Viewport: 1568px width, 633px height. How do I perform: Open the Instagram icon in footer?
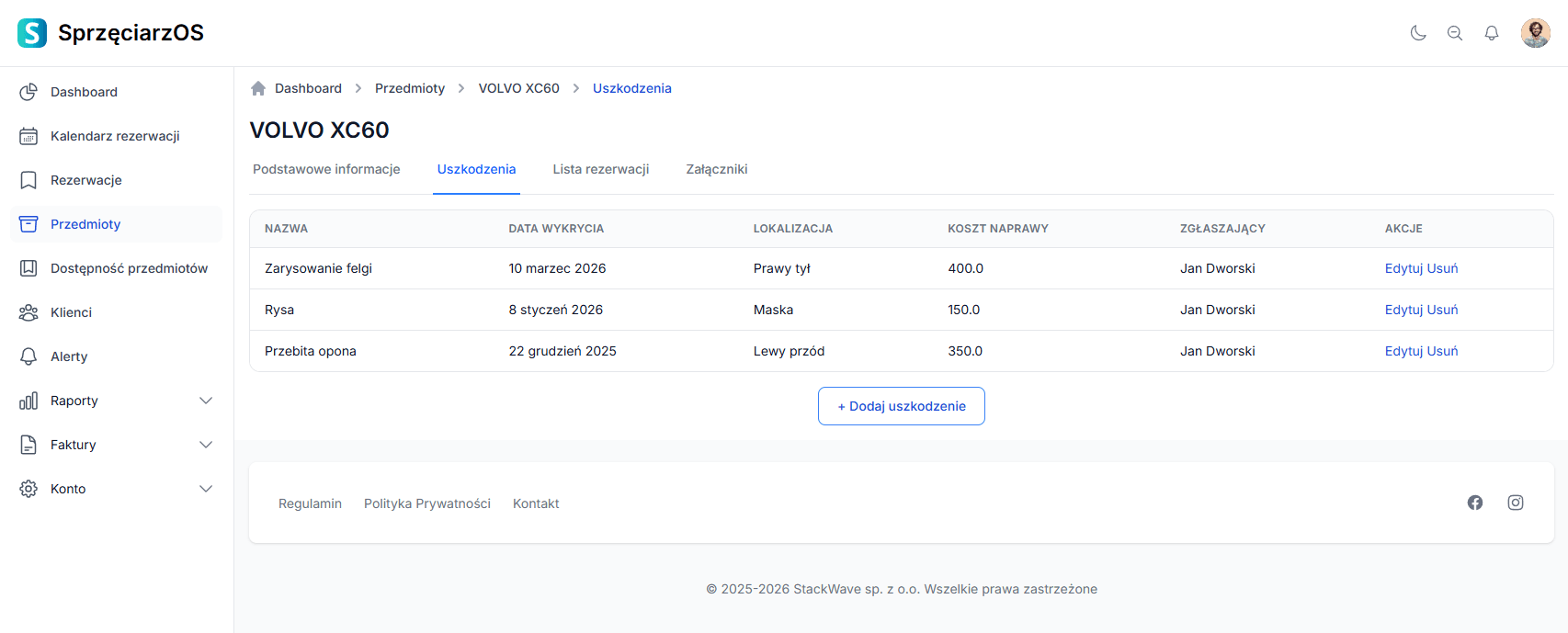coord(1516,503)
